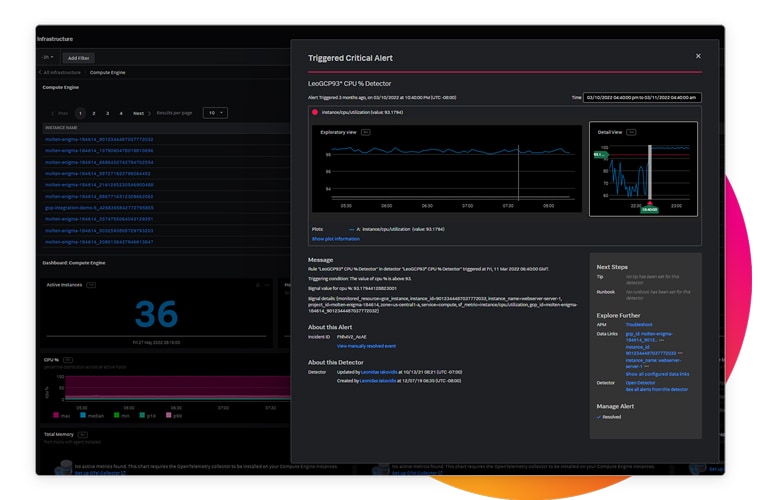Toggle the max legend swatch
Screen dimensions: 760x500
tap(56, 415)
